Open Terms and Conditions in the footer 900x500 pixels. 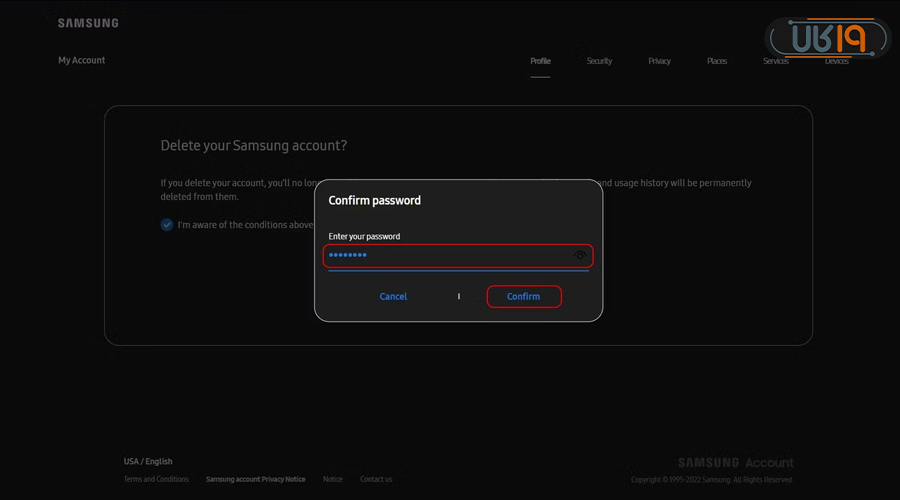point(155,479)
